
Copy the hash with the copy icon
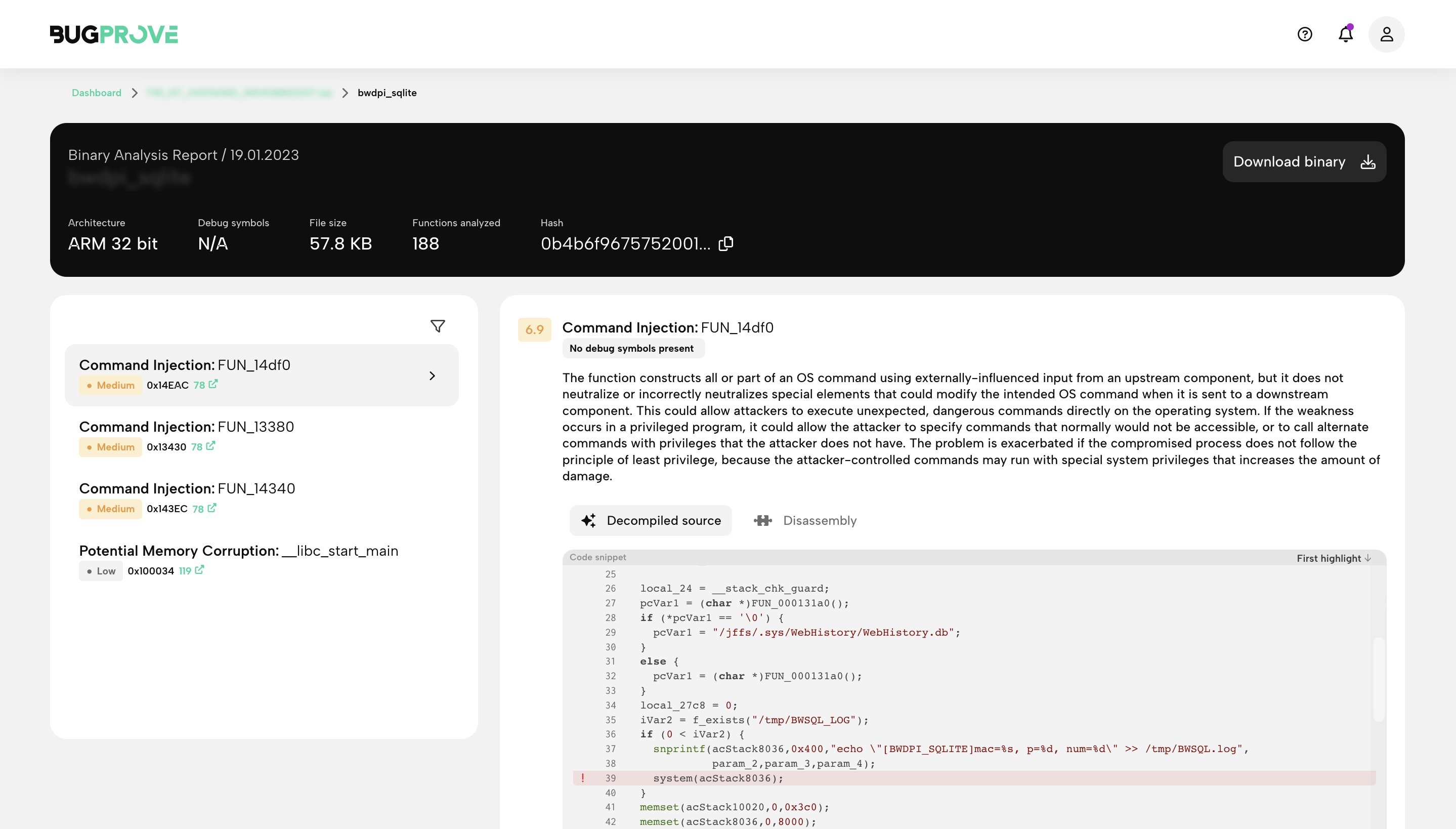pyautogui.click(x=726, y=244)
